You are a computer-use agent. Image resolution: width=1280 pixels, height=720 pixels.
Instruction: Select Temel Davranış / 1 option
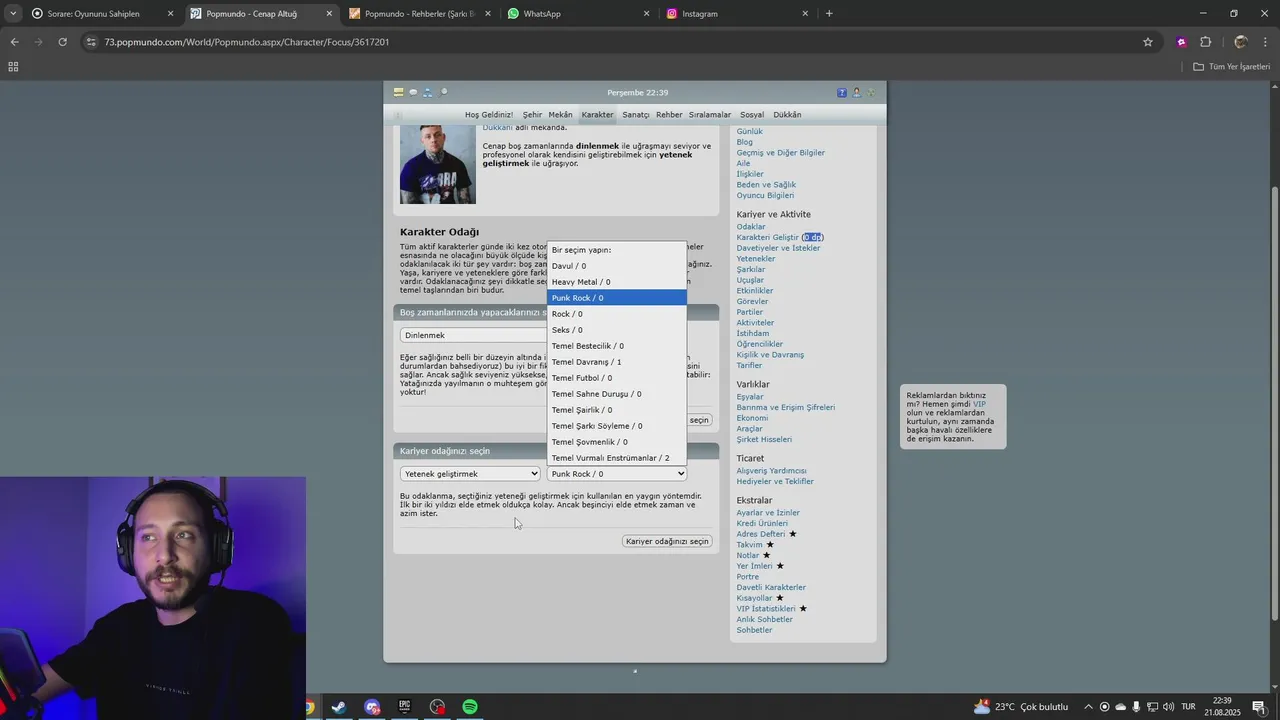tap(617, 362)
